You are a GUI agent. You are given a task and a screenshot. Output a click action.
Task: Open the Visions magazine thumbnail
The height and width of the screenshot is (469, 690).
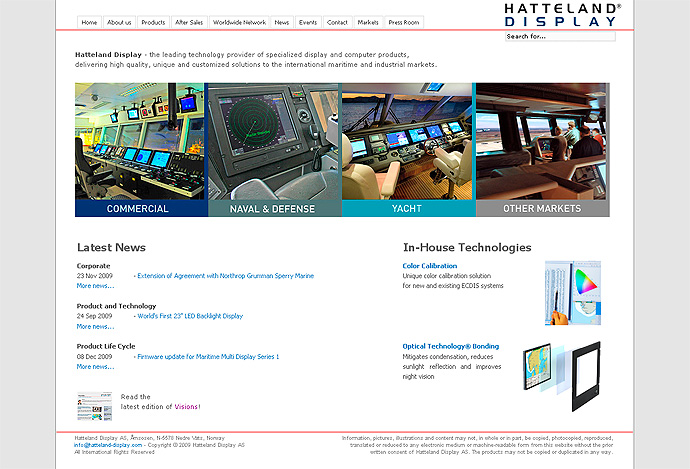[x=95, y=405]
